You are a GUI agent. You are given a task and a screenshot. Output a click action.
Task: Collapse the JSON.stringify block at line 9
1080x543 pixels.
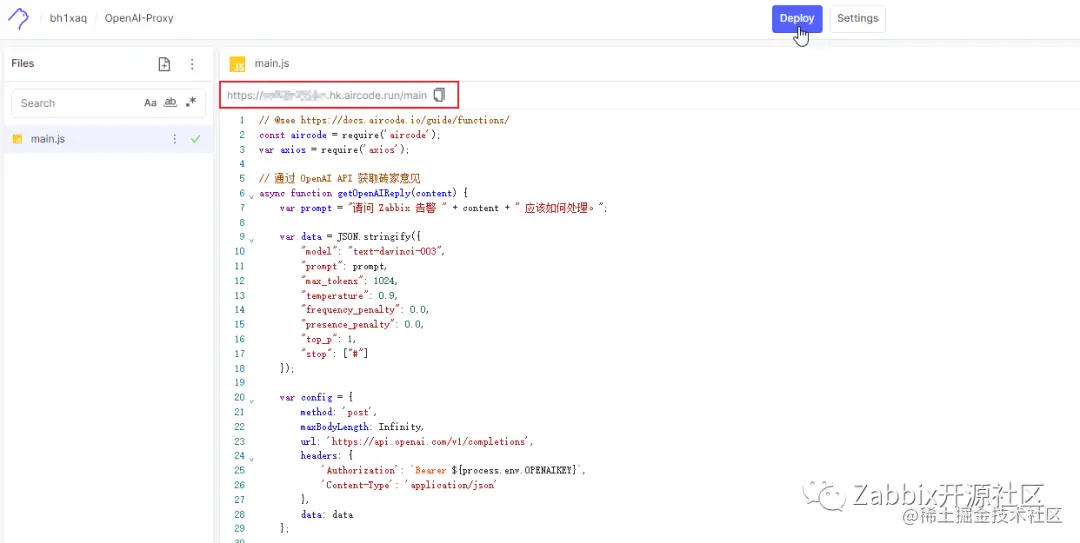[251, 239]
